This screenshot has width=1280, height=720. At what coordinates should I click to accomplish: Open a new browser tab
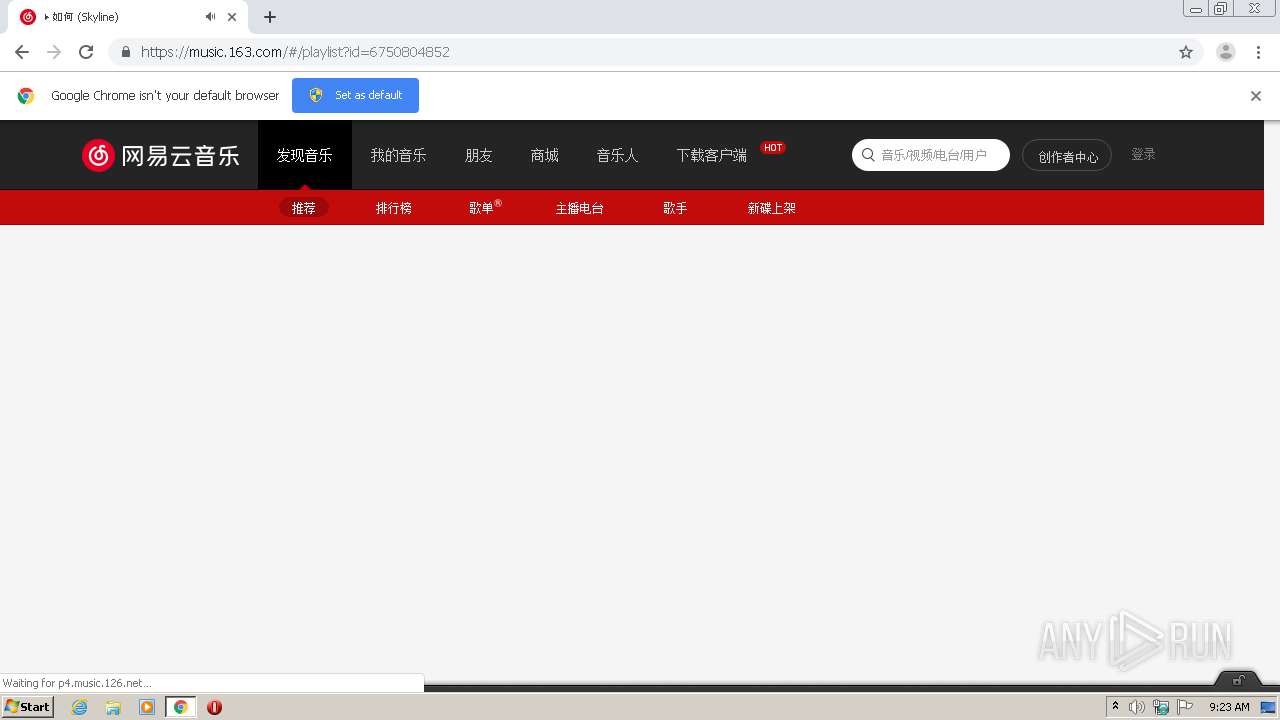(x=270, y=17)
